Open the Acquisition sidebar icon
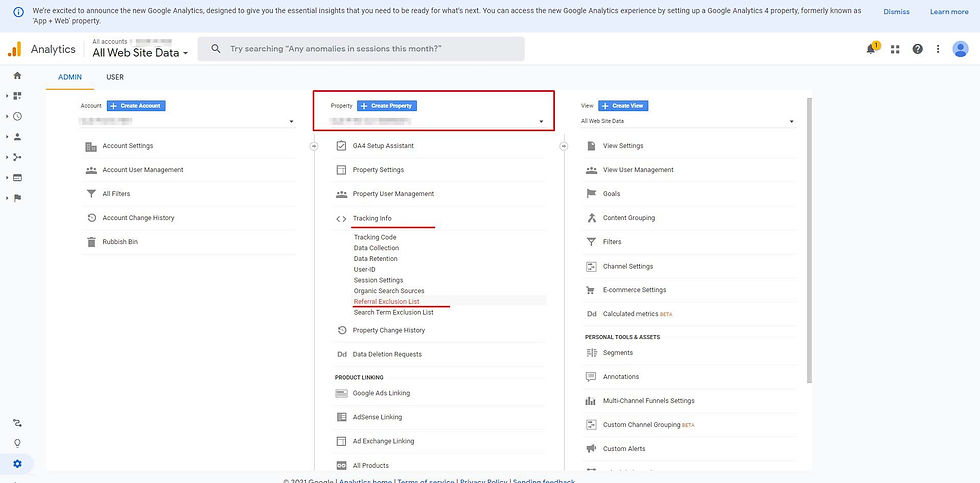Image resolution: width=980 pixels, height=483 pixels. point(18,157)
